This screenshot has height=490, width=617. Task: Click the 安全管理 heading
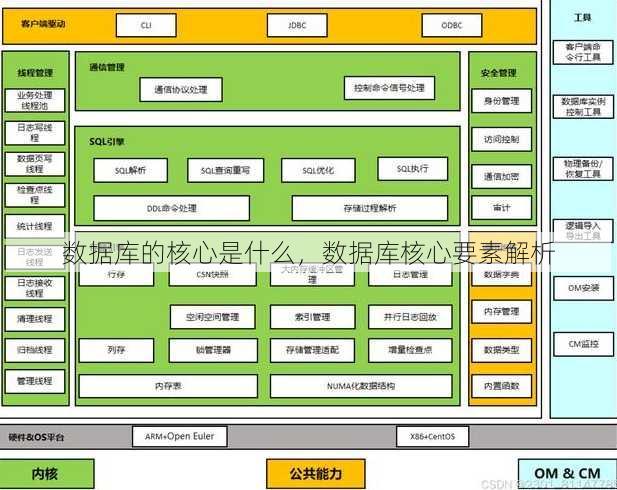[x=499, y=73]
